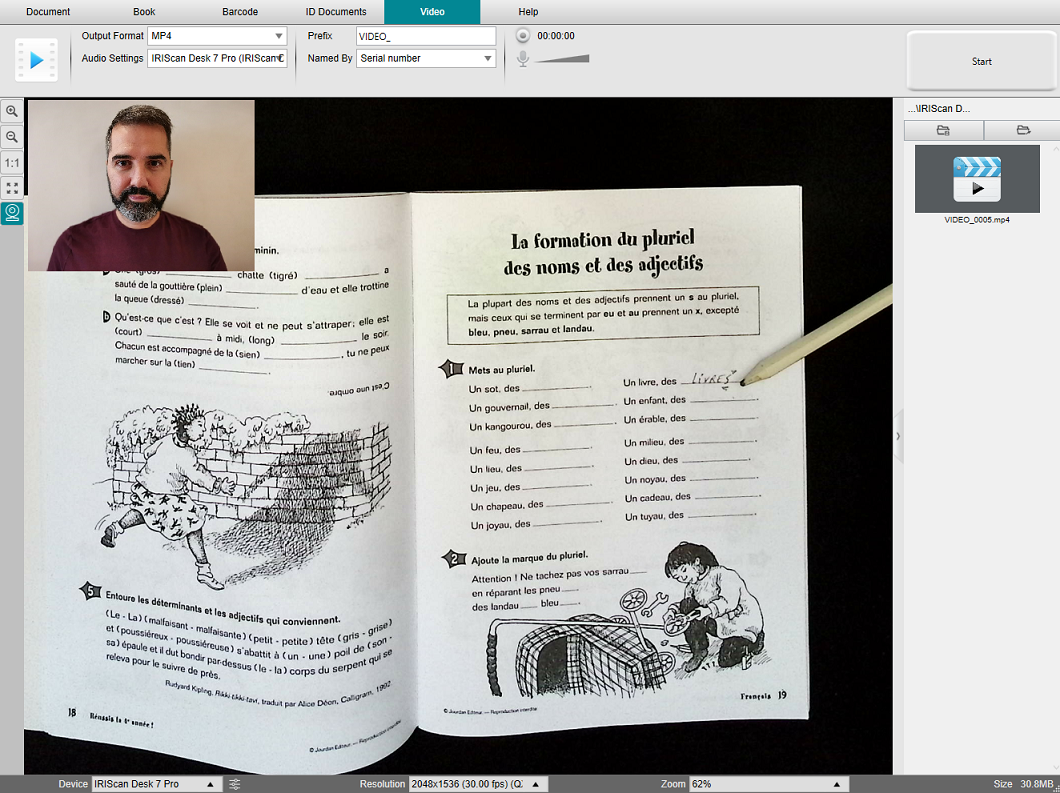Click the zoom in magnifier icon

click(x=12, y=112)
